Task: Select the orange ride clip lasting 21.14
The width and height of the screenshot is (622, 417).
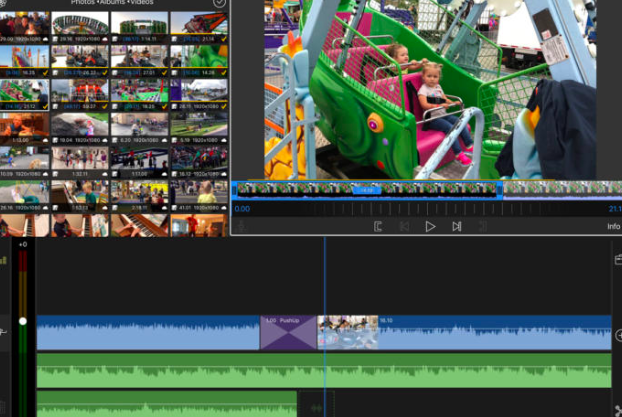Action: tap(199, 27)
